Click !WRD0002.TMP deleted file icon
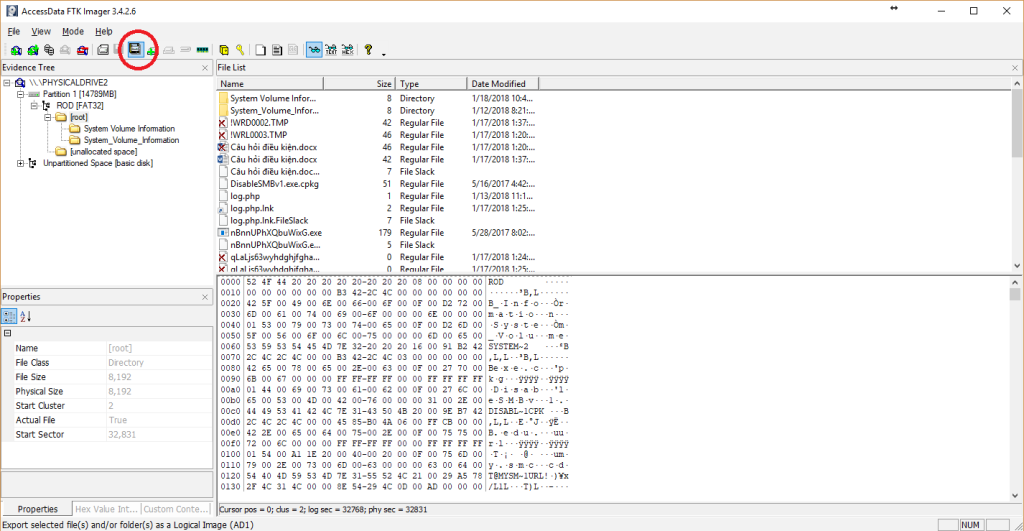 [223, 123]
